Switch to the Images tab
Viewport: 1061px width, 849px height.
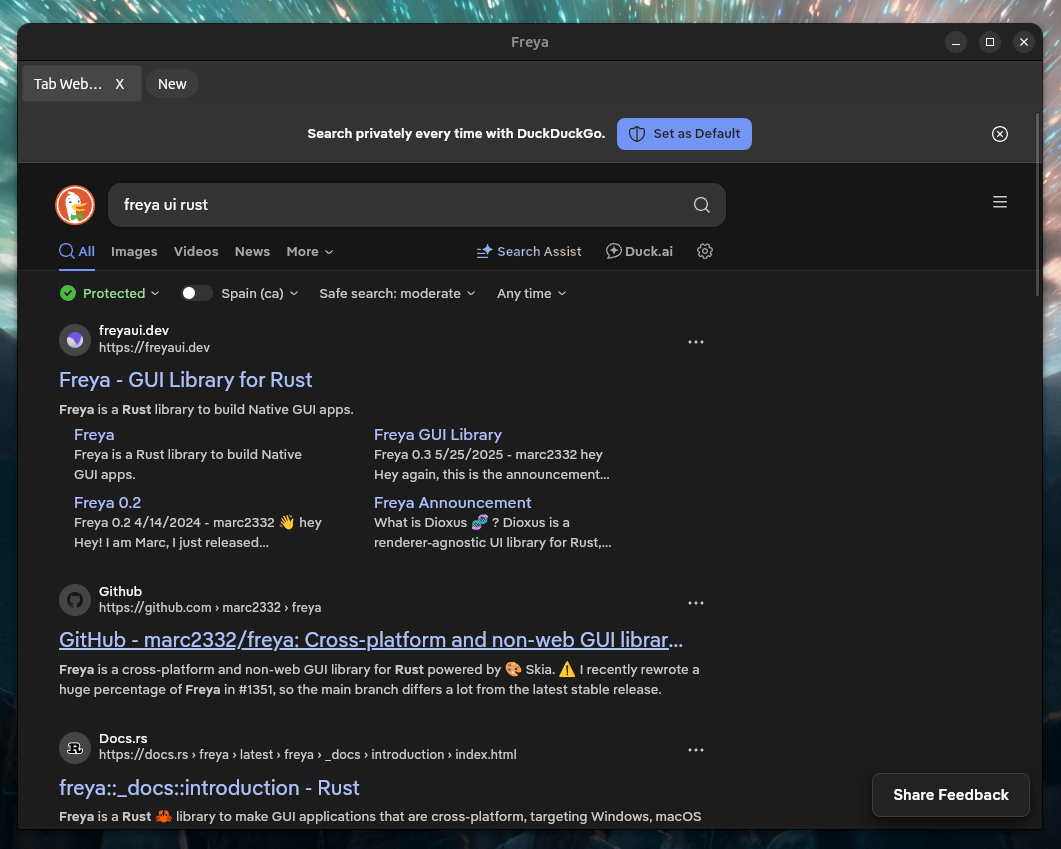click(134, 252)
